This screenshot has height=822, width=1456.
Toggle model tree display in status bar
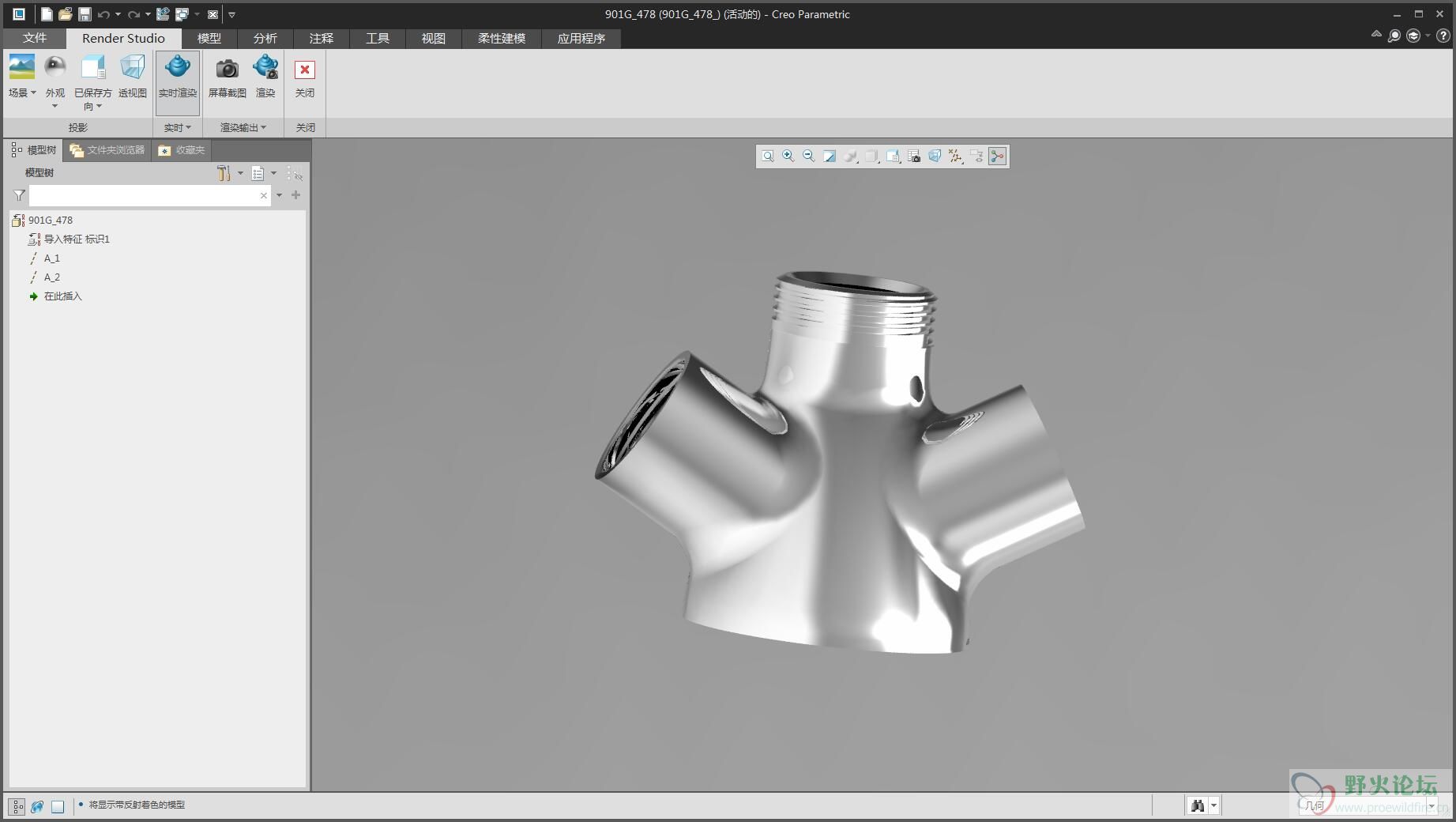17,806
